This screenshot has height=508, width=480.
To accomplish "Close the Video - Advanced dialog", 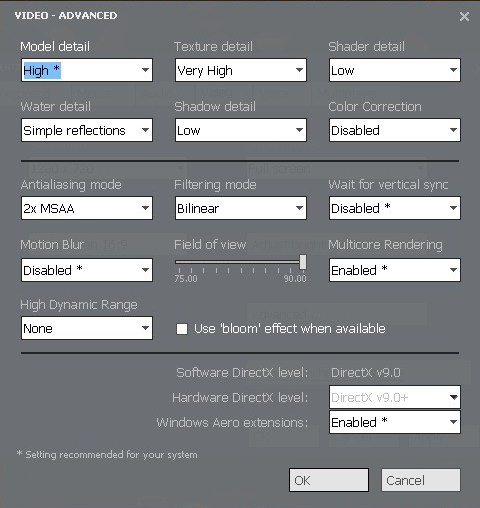I will [x=464, y=16].
